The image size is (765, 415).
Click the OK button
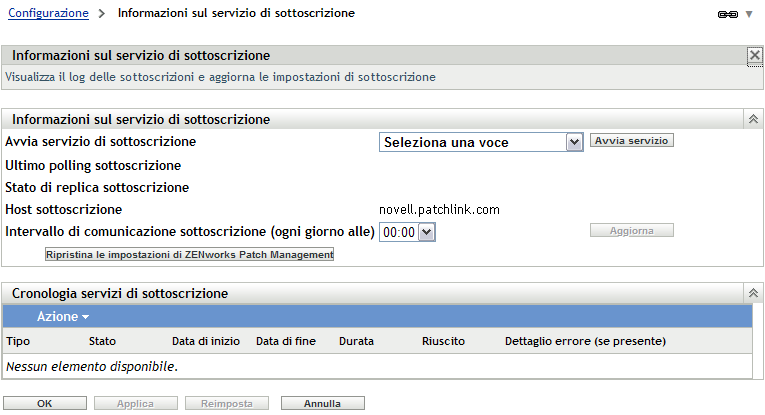click(44, 404)
